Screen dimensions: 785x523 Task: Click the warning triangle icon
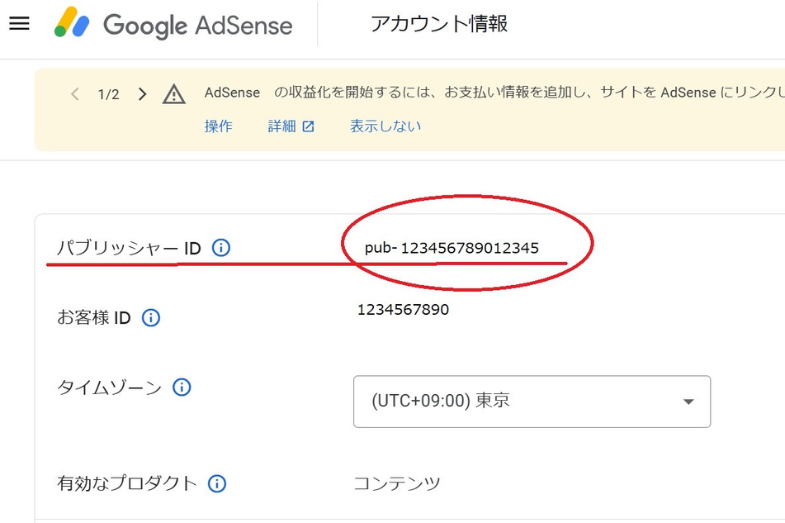[x=174, y=94]
